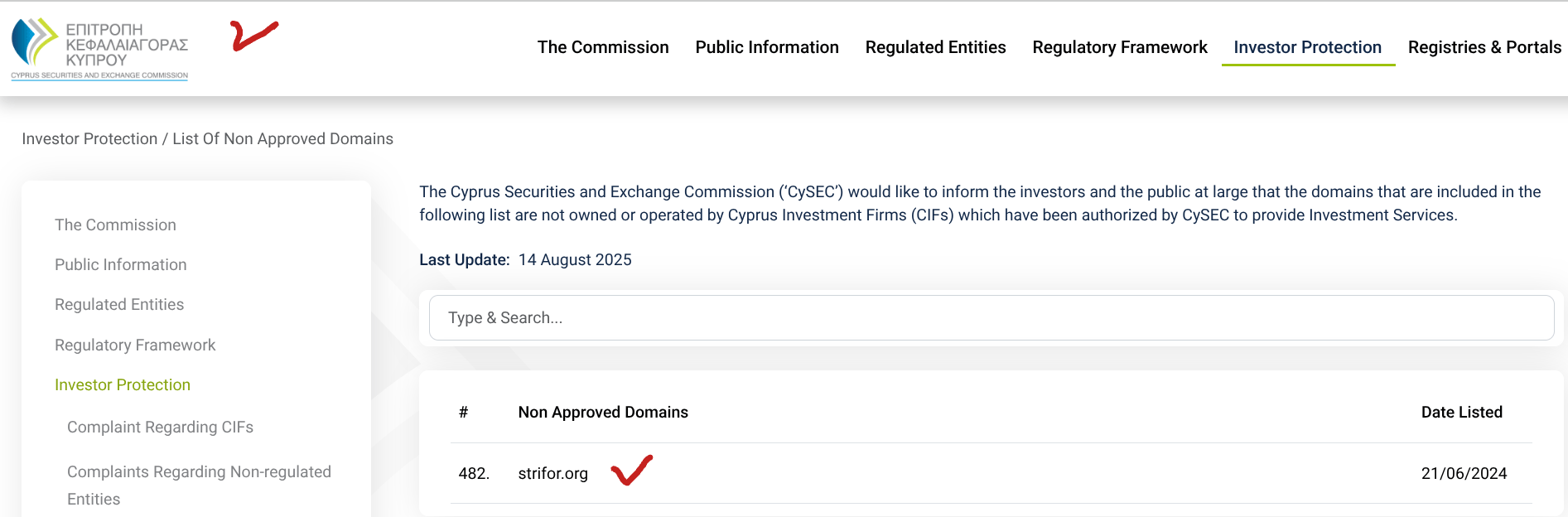Open Registries & Portals navigation menu

(1484, 48)
